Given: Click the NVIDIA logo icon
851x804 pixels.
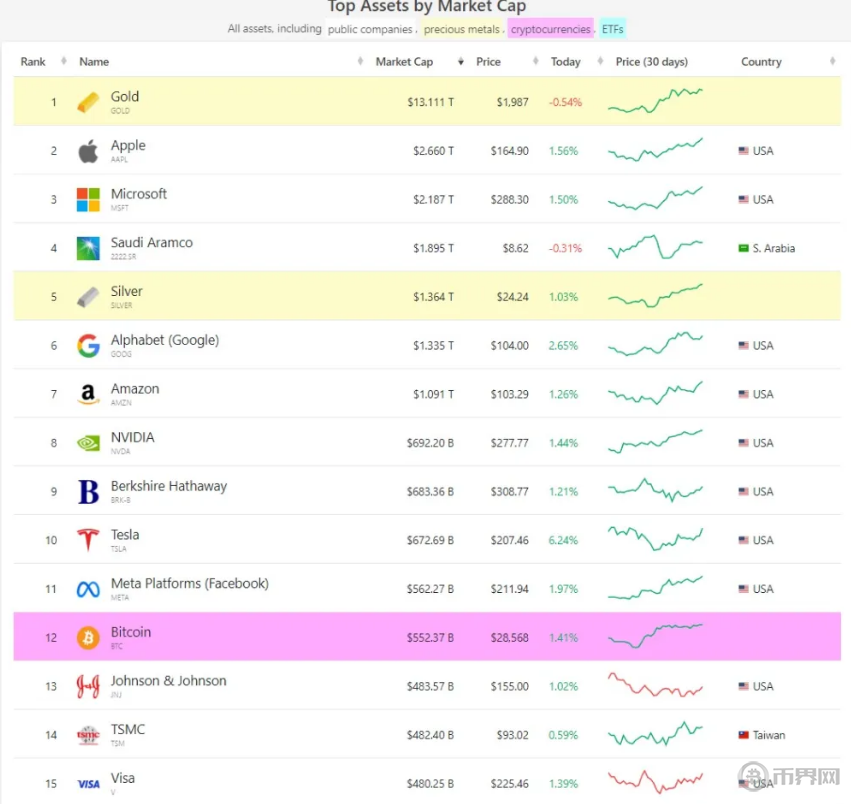Looking at the screenshot, I should point(88,443).
